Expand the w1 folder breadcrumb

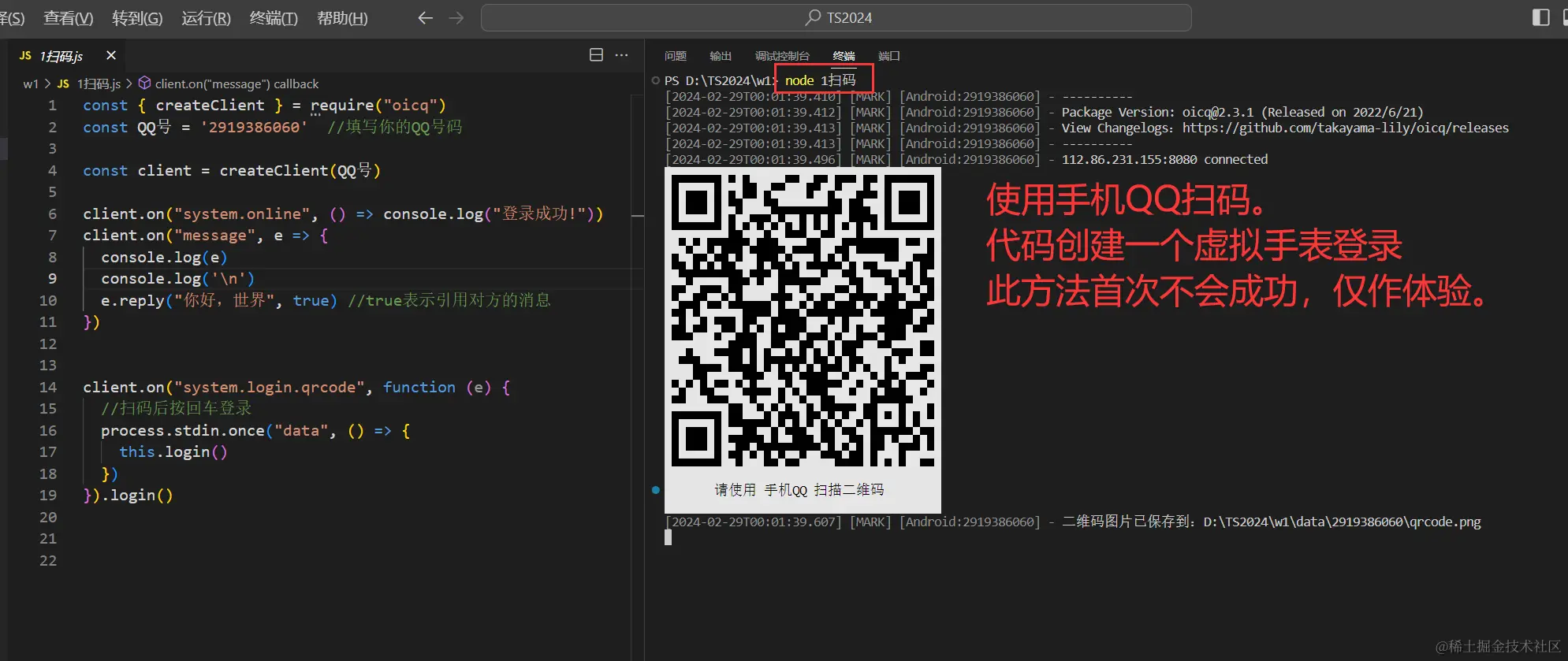pos(31,84)
